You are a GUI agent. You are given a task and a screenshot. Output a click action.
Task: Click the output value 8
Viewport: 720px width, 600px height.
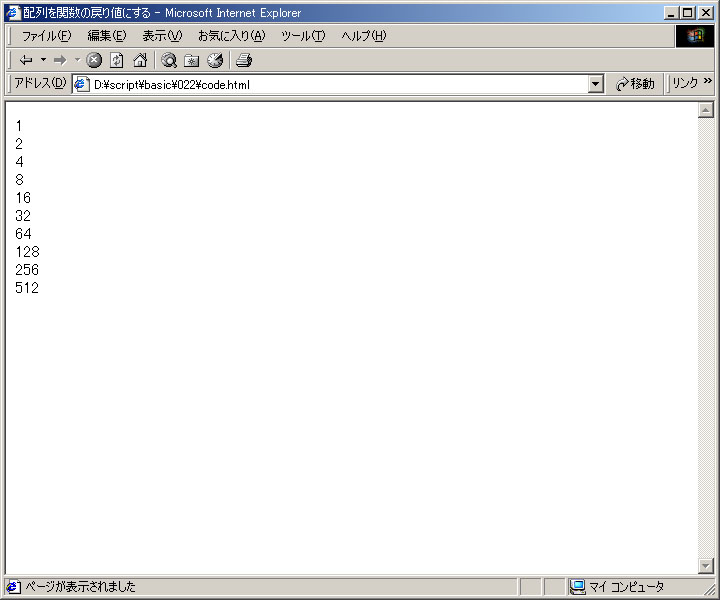tap(19, 179)
